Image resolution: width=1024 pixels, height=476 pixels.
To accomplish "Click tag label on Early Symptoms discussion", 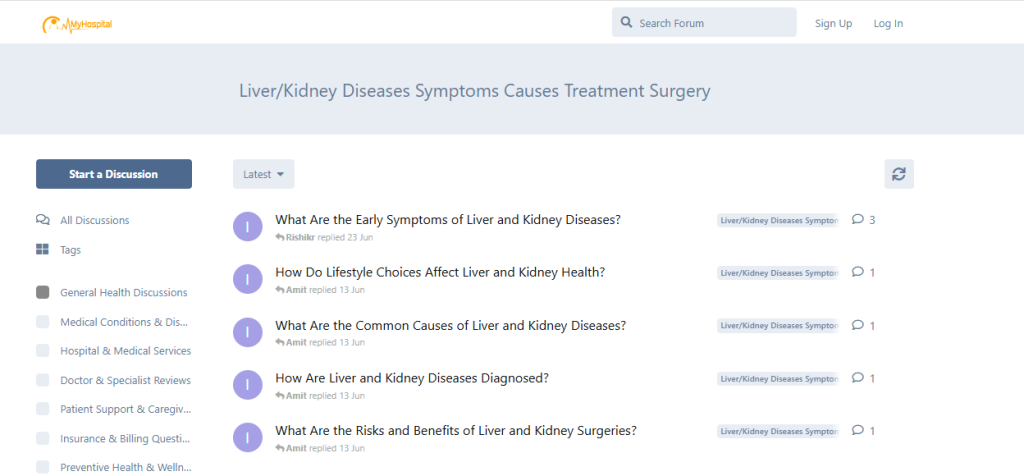I will 778,220.
